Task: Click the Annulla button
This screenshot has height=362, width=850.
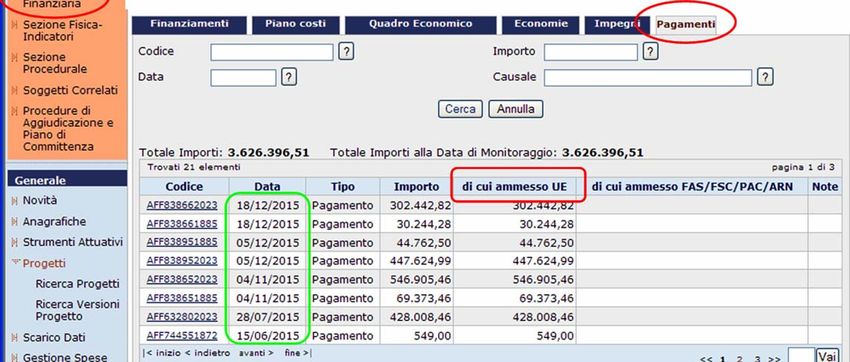Action: pyautogui.click(x=516, y=109)
